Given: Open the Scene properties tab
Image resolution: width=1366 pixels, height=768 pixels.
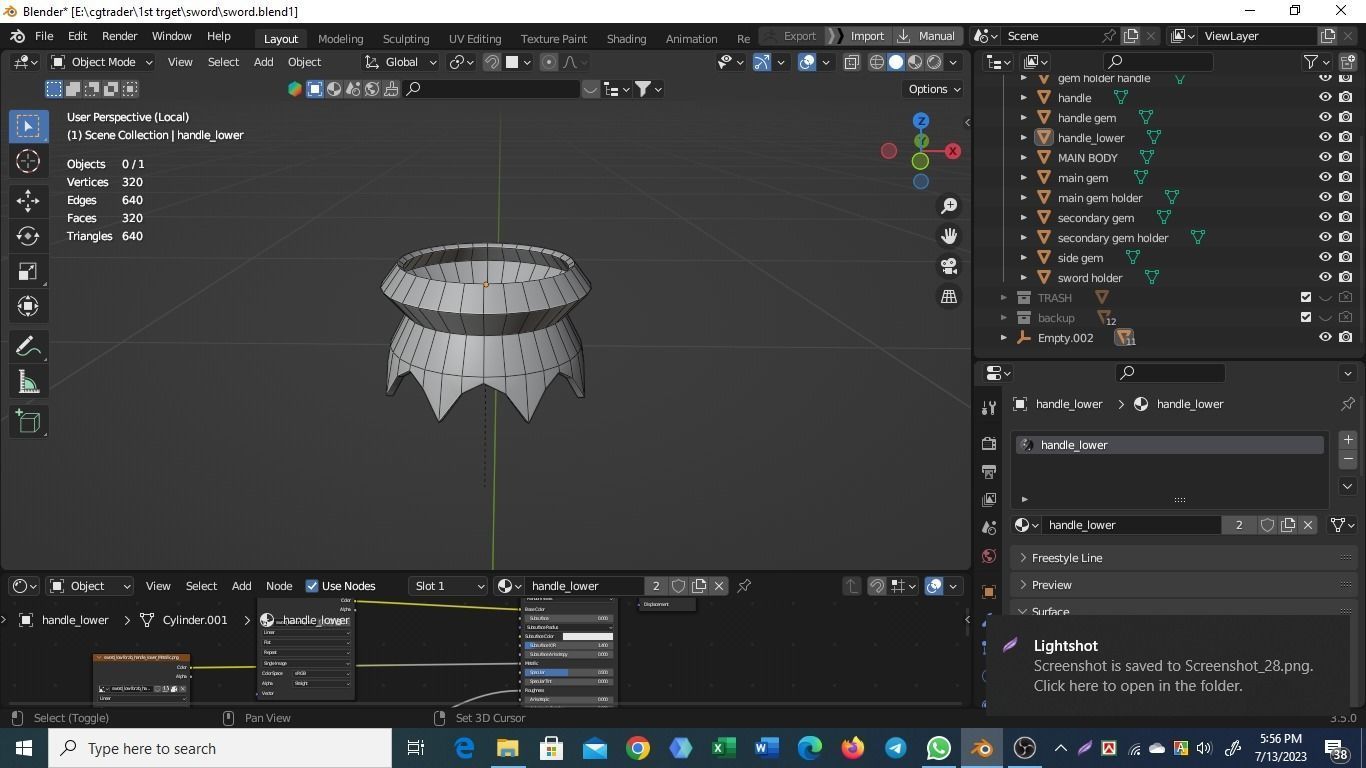Looking at the screenshot, I should (x=989, y=527).
